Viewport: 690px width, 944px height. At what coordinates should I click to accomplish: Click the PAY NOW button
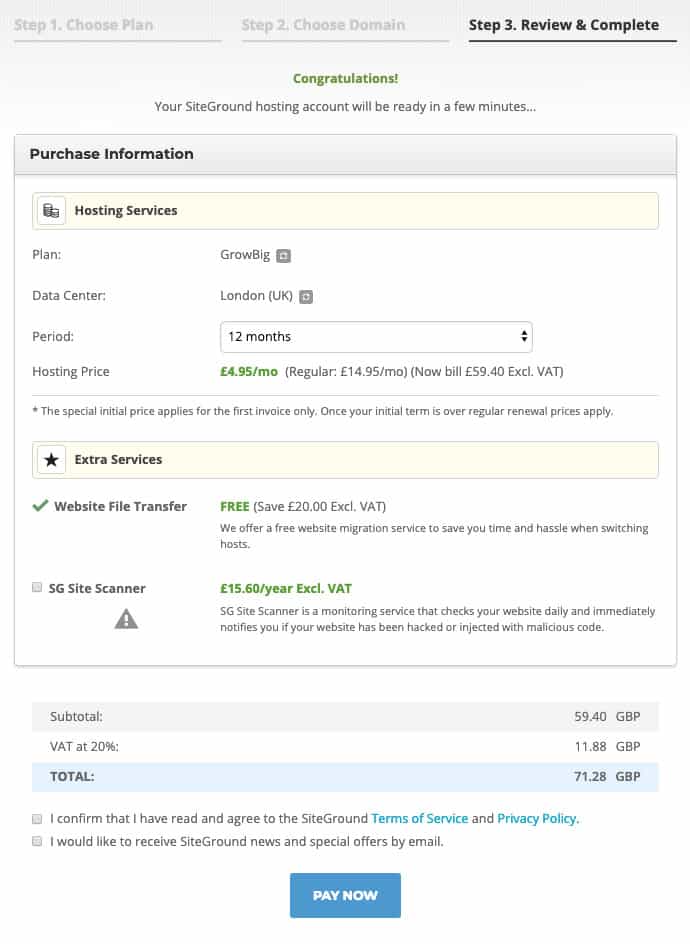[x=345, y=895]
